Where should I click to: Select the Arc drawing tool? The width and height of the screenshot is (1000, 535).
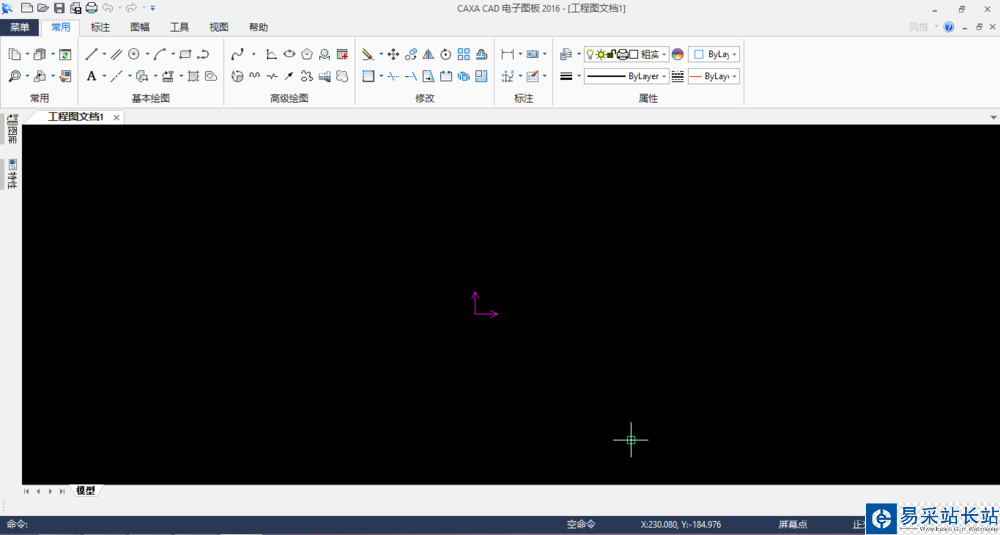pyautogui.click(x=160, y=54)
